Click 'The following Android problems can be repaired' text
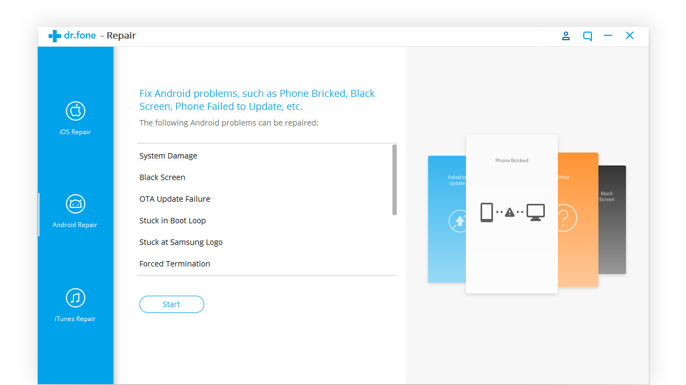Image resolution: width=686 pixels, height=385 pixels. pos(229,123)
